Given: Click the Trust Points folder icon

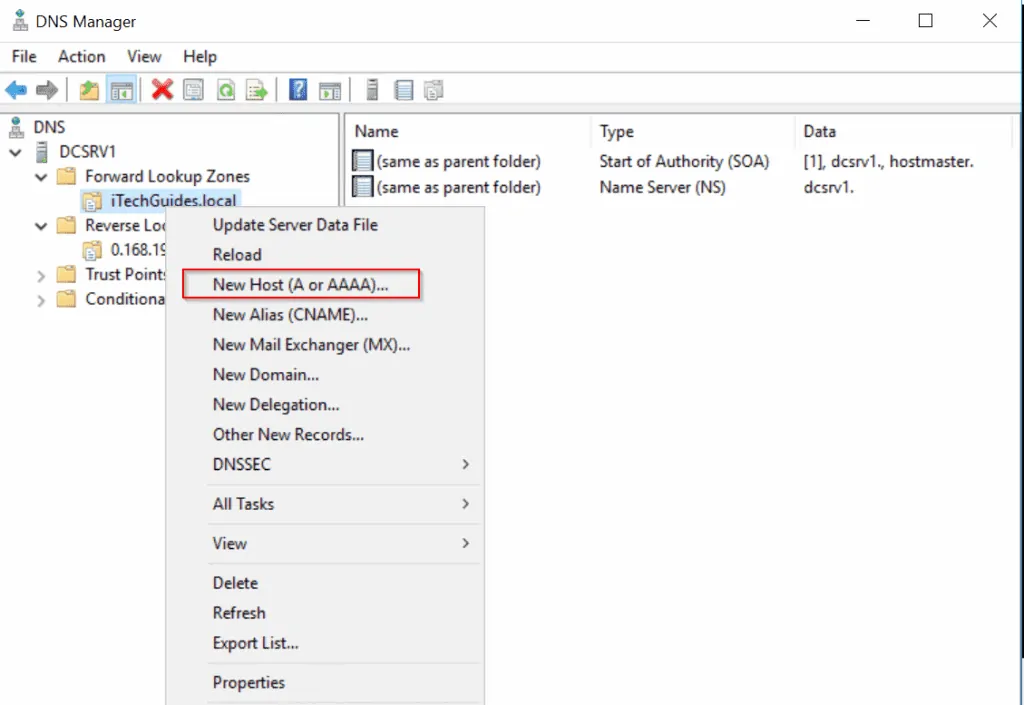Looking at the screenshot, I should tap(66, 274).
